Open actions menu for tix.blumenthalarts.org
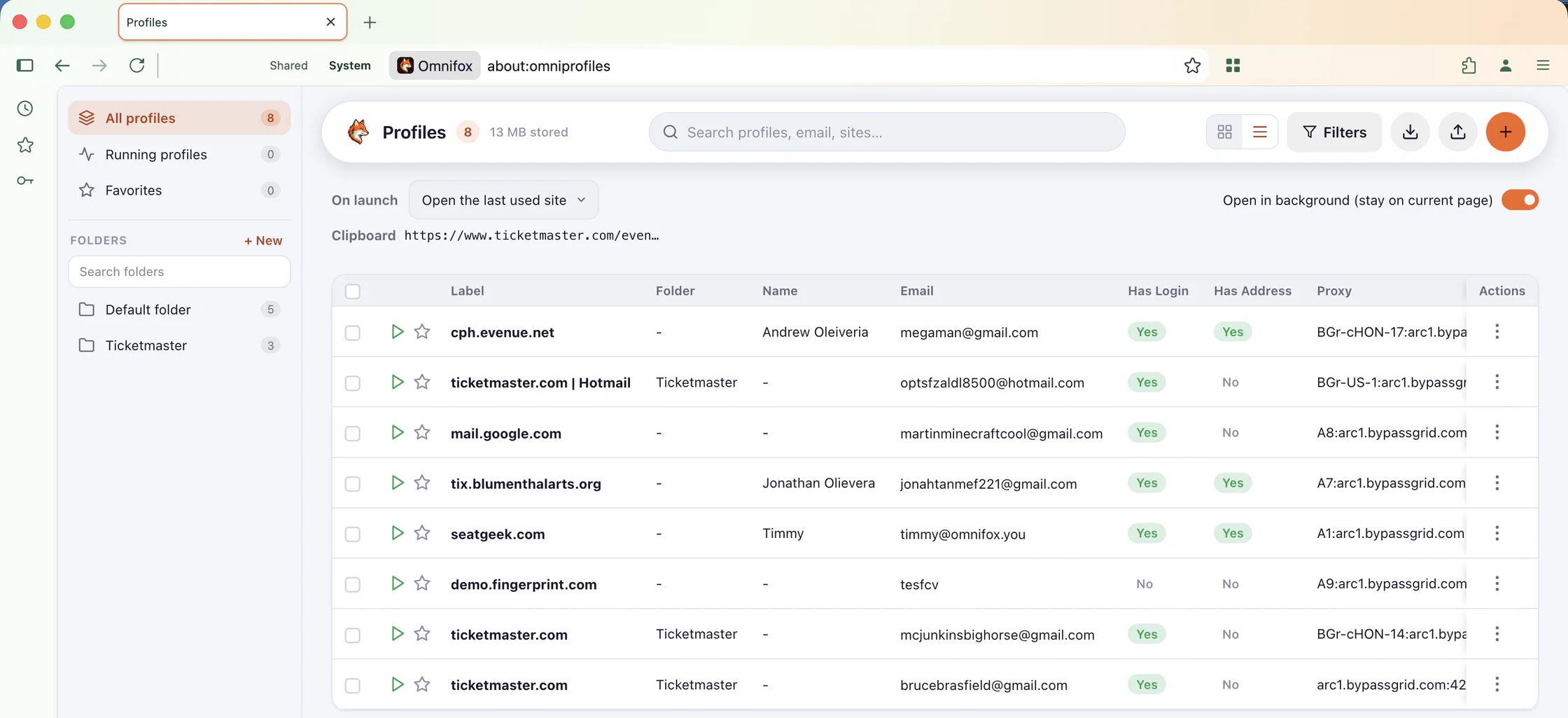The height and width of the screenshot is (718, 1568). click(x=1497, y=483)
